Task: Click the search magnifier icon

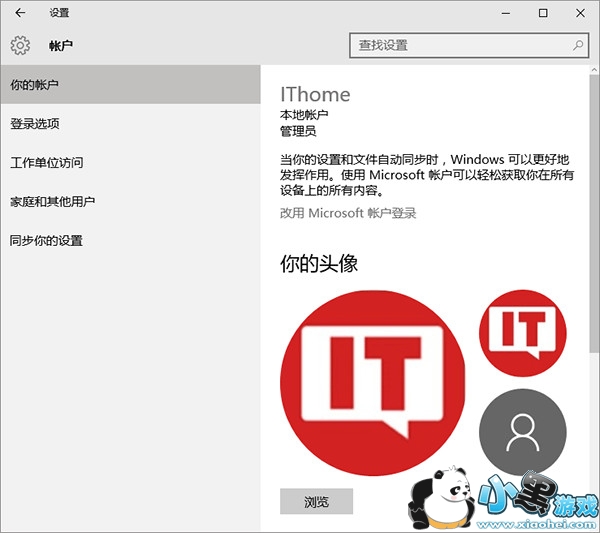Action: pos(578,45)
